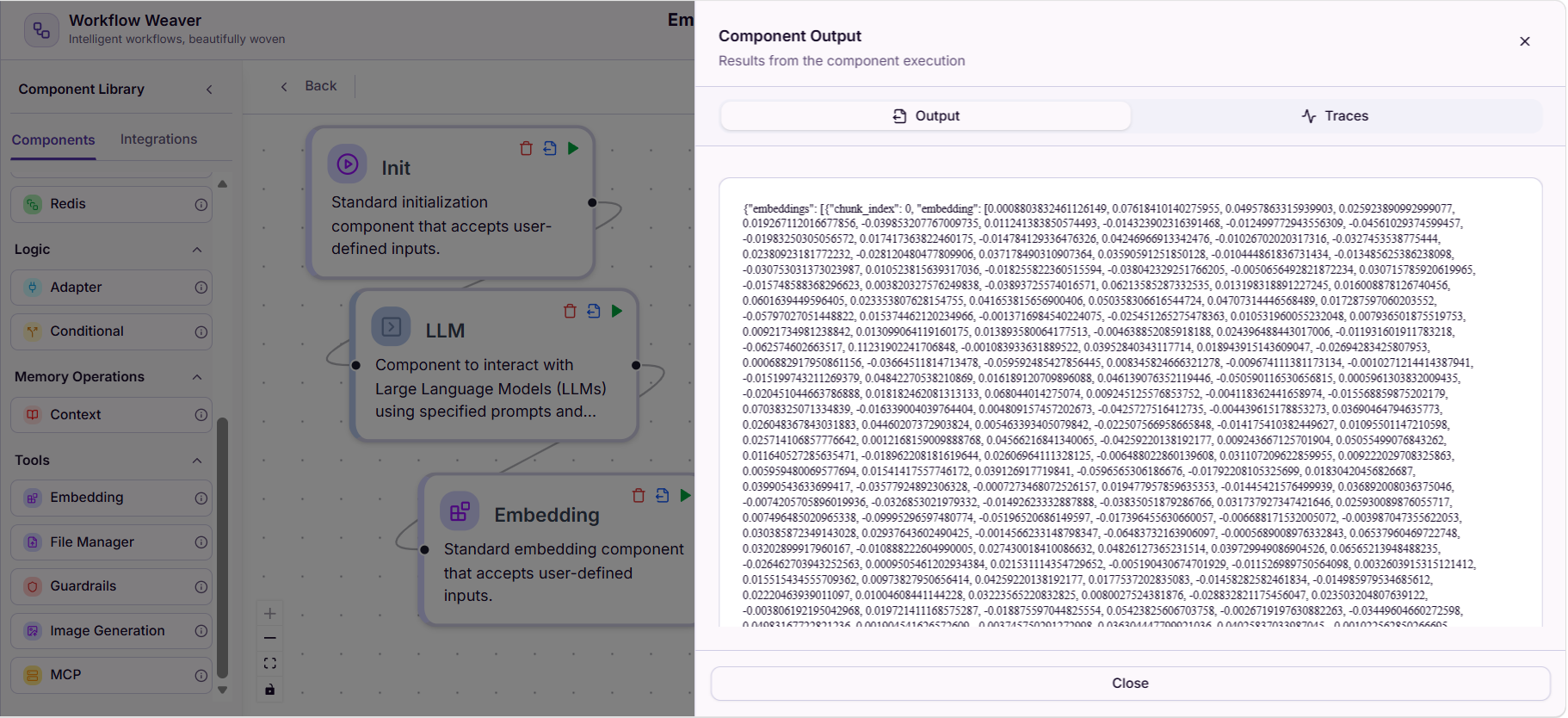Click the lock canvas icon
1568x718 pixels.
[270, 690]
